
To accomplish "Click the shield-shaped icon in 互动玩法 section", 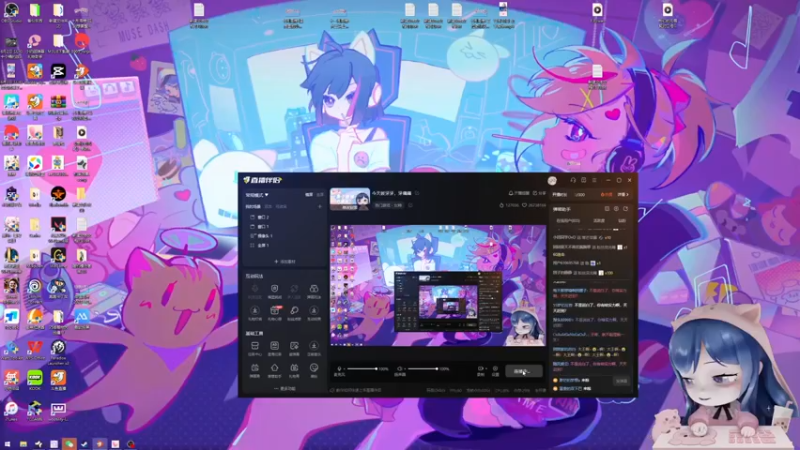I will pos(274,289).
